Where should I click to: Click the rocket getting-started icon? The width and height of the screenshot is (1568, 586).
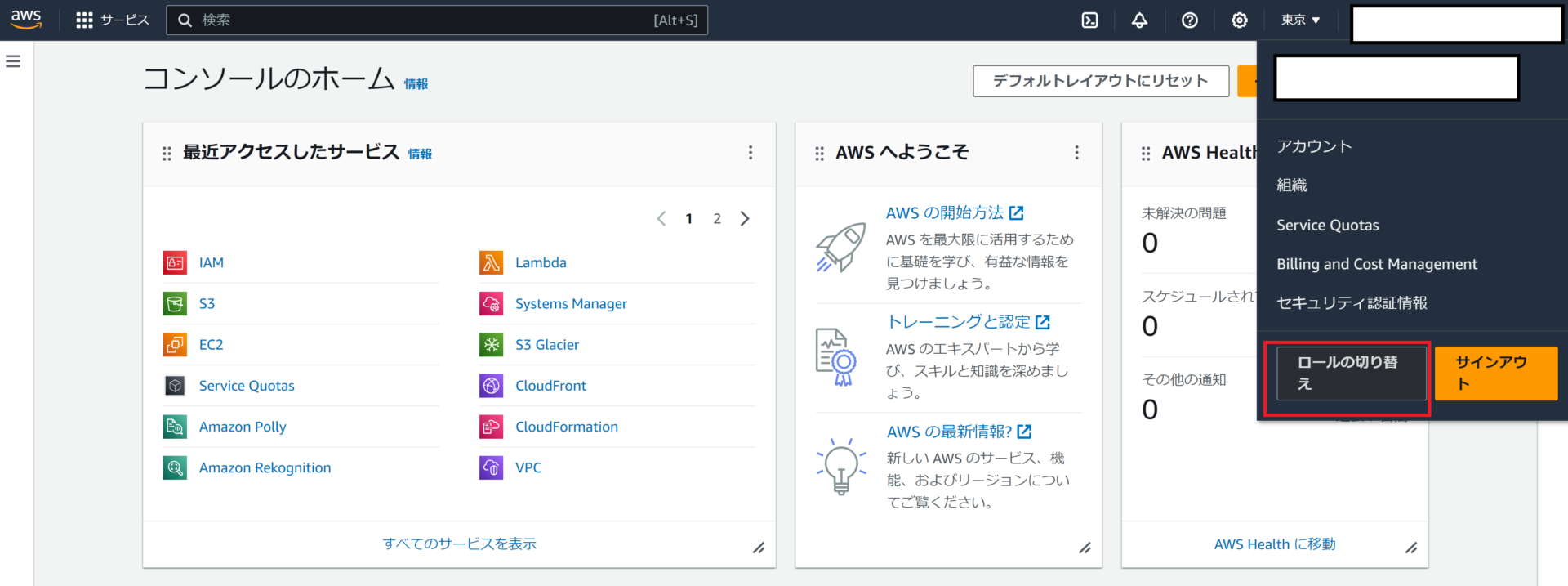(841, 247)
